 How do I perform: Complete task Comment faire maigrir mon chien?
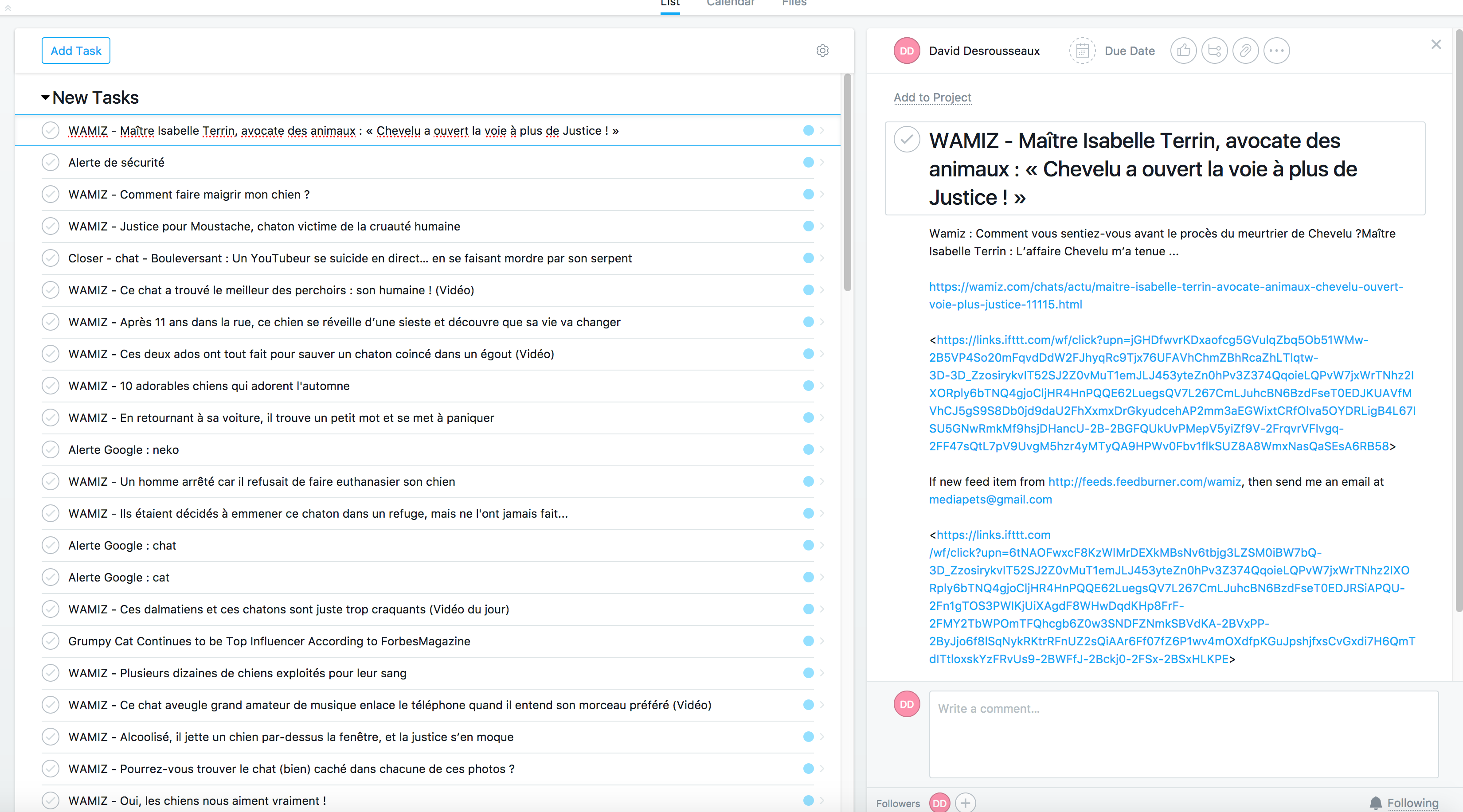click(51, 194)
